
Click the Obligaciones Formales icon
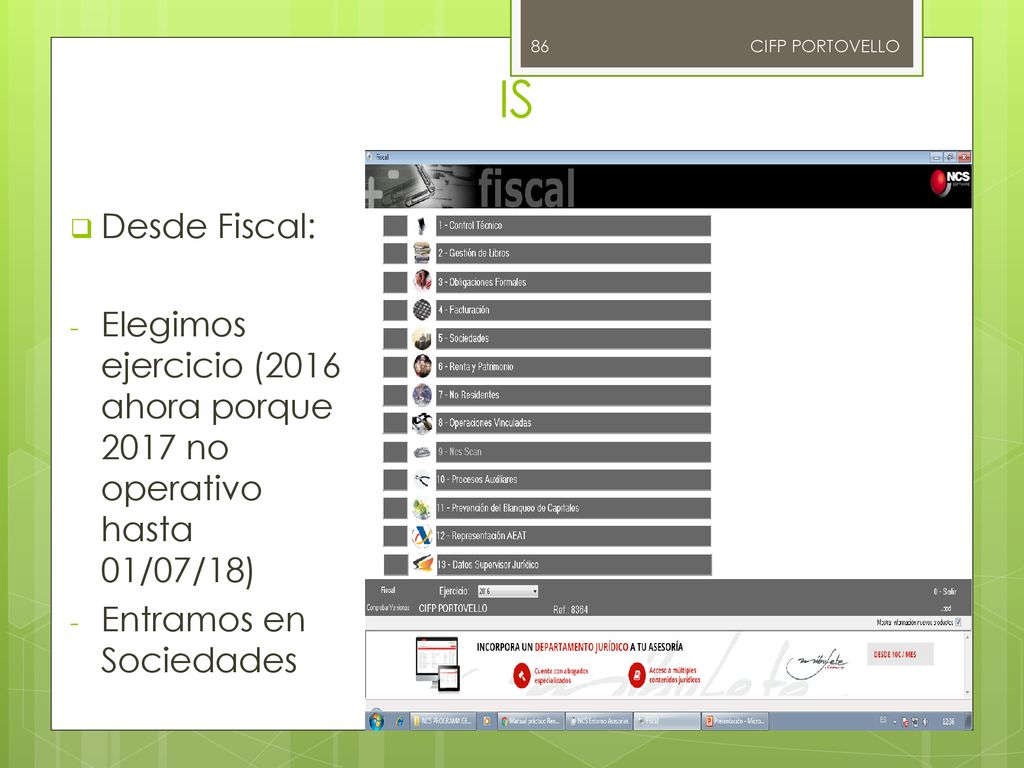[x=422, y=282]
